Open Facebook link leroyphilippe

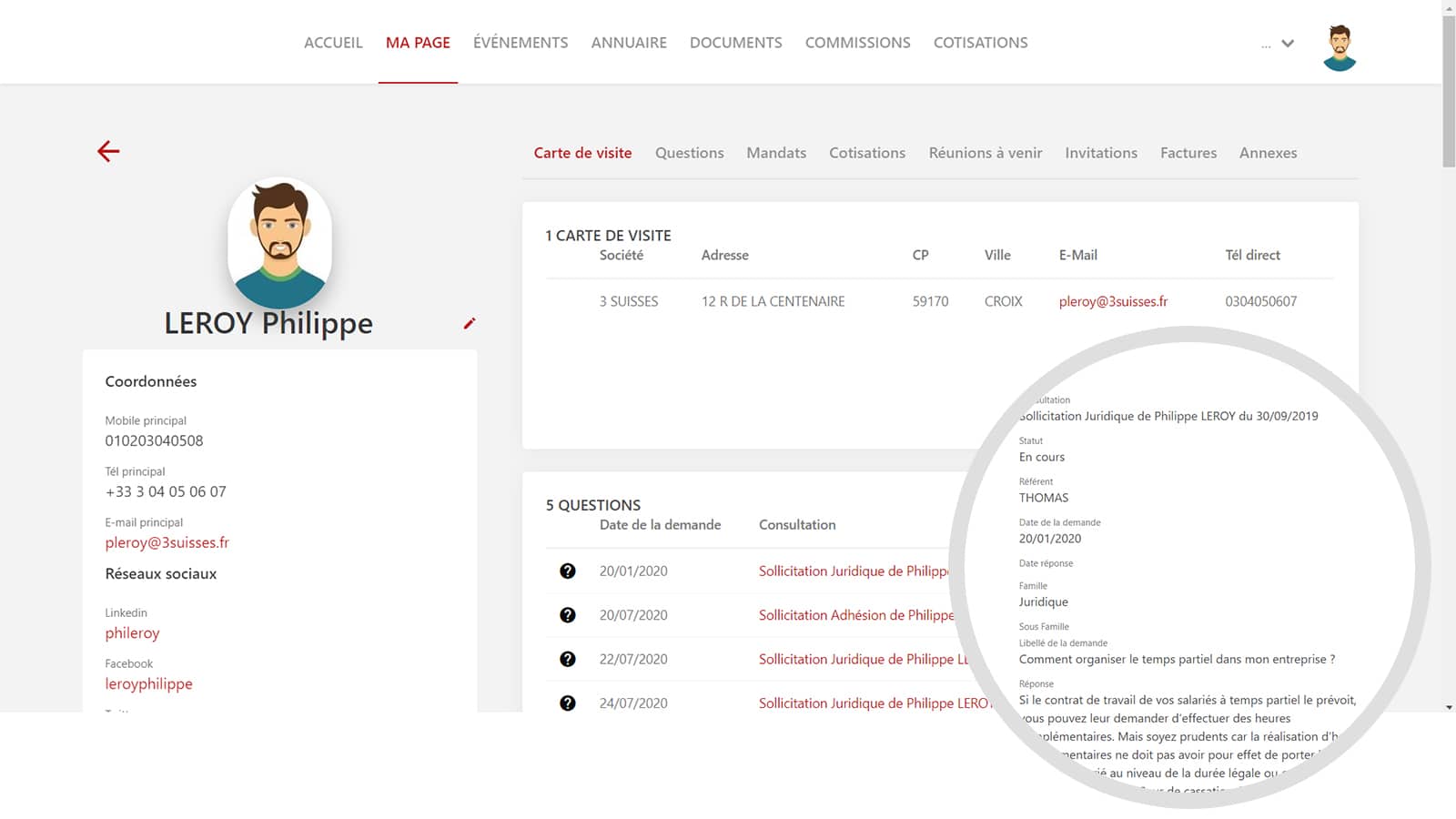click(148, 684)
